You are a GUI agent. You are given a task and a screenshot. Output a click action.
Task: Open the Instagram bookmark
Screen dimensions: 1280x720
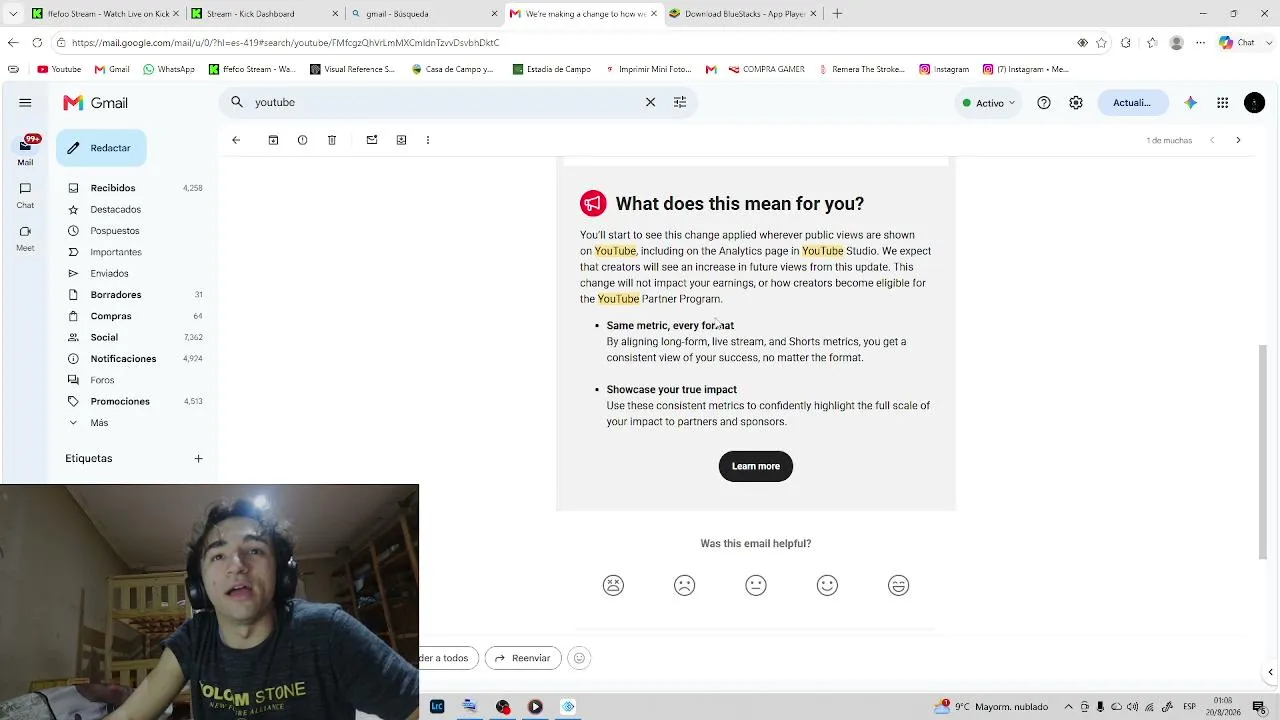point(944,69)
